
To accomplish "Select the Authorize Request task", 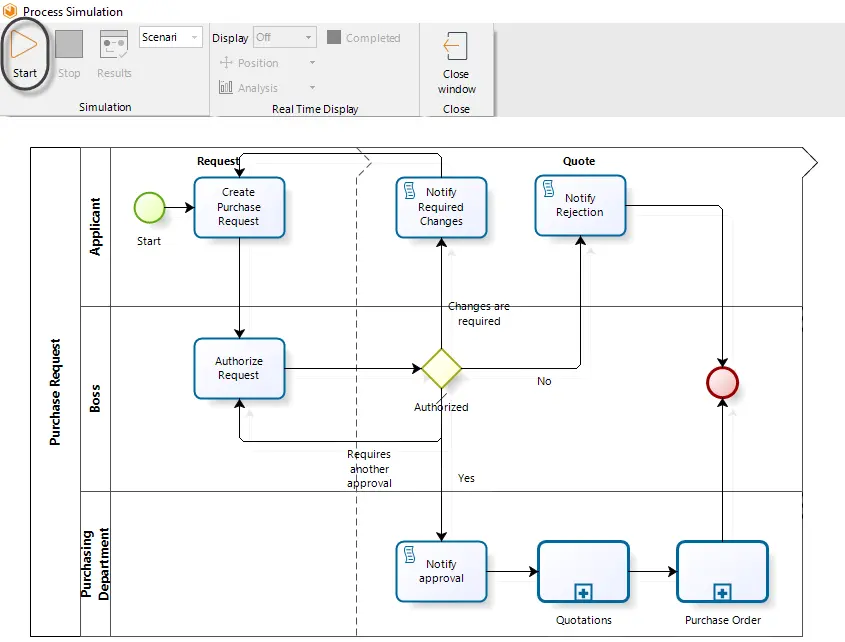I will 239,368.
